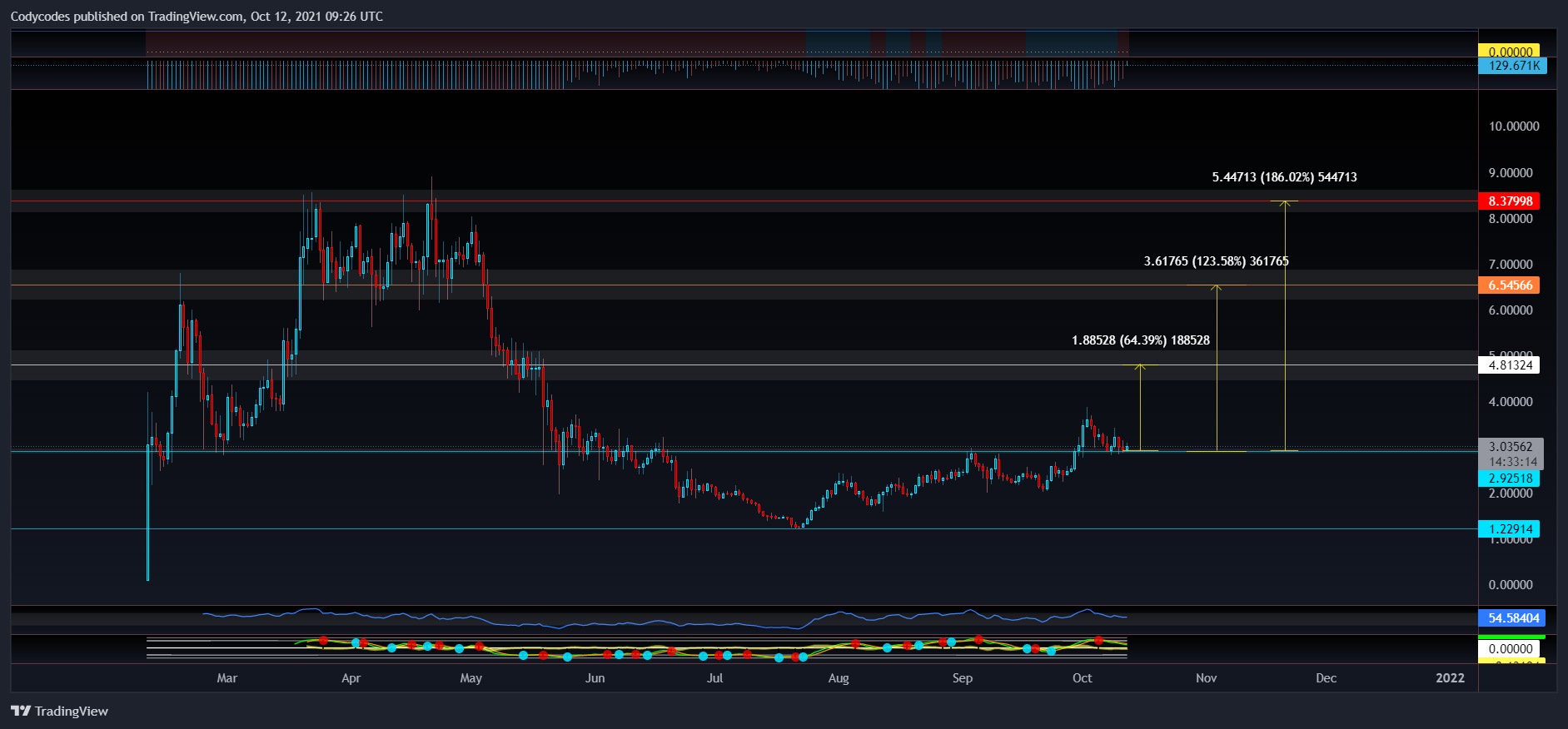This screenshot has height=729, width=1568.
Task: Click the Aug label on time axis
Action: [839, 678]
